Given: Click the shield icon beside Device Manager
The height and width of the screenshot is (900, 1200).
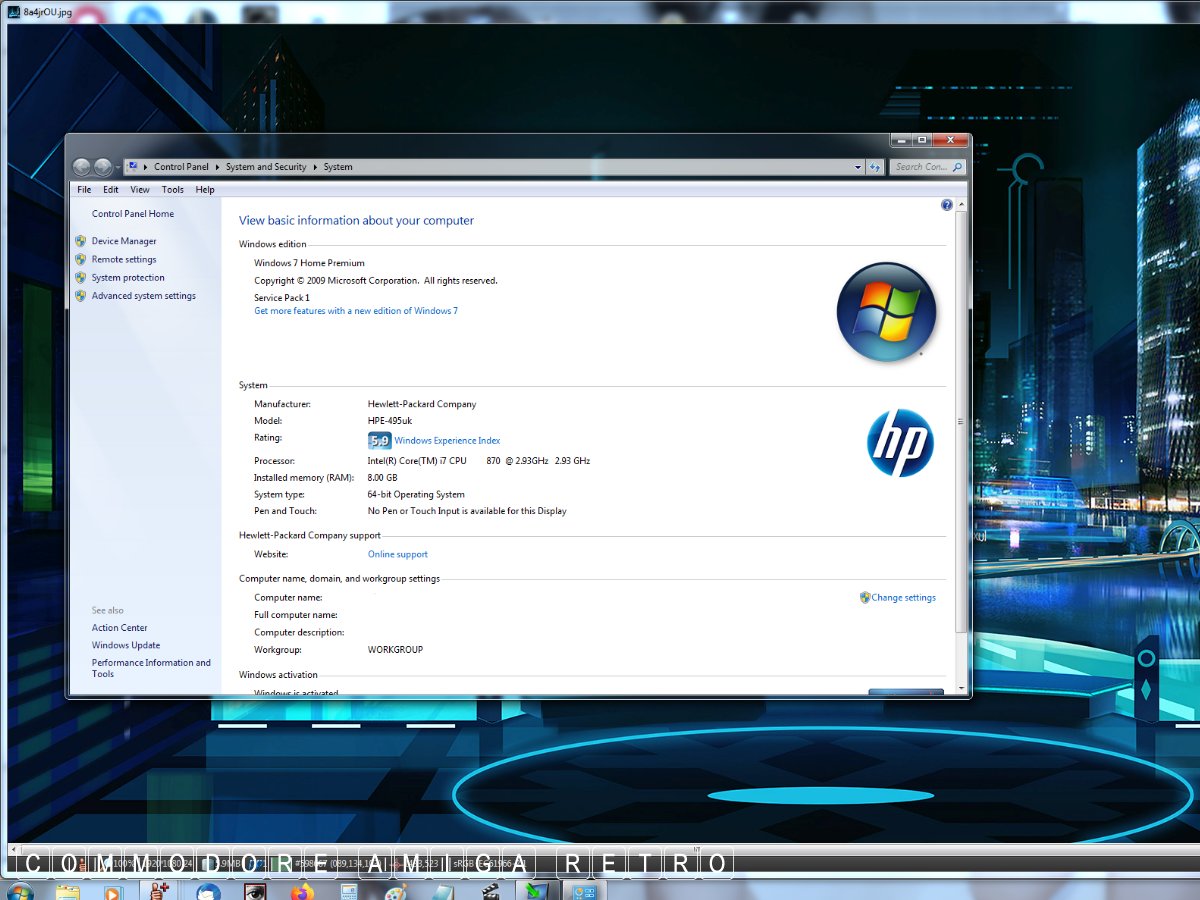Looking at the screenshot, I should coord(80,241).
